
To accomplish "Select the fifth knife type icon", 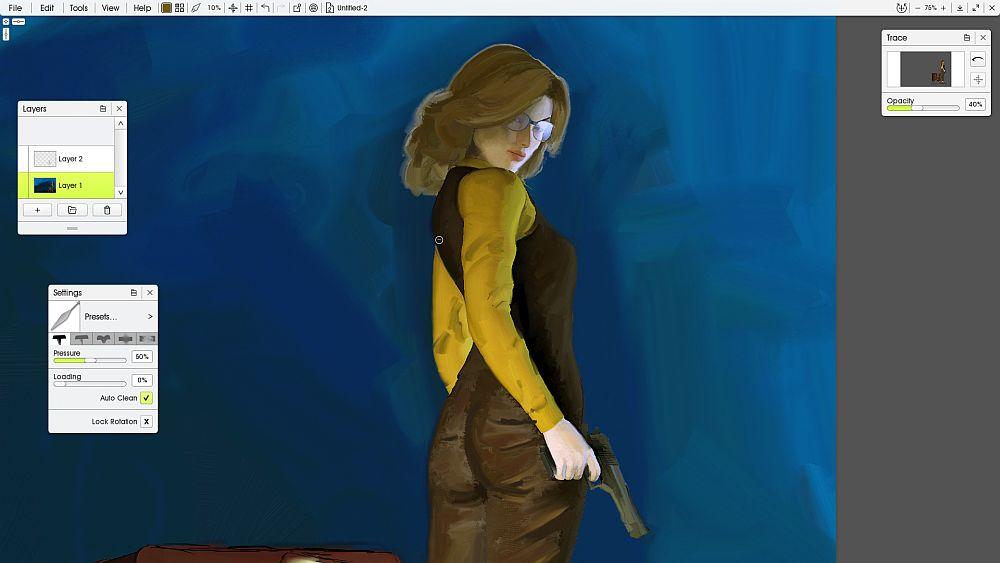I will [147, 339].
